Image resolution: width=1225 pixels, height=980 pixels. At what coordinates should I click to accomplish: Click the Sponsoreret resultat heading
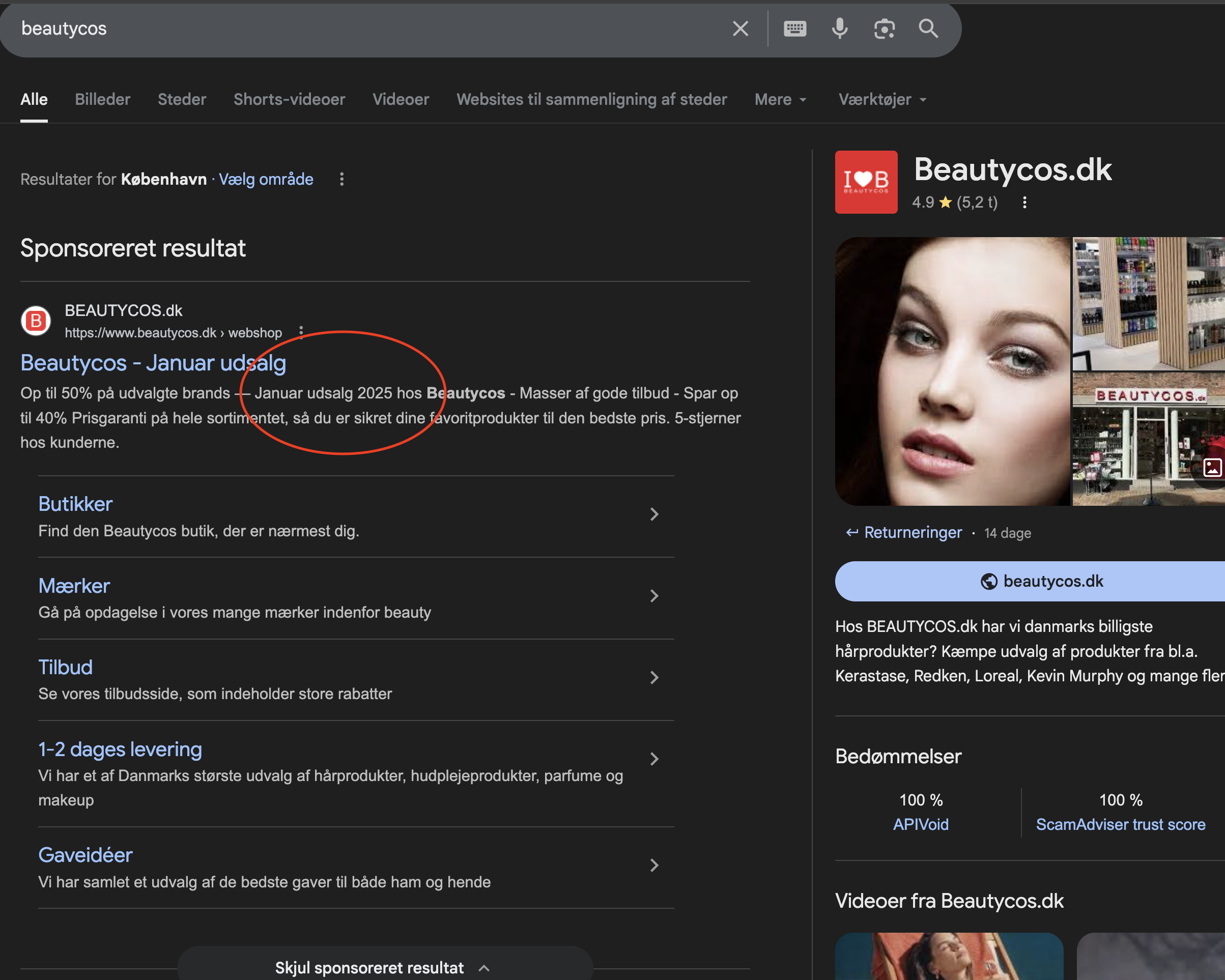[133, 248]
